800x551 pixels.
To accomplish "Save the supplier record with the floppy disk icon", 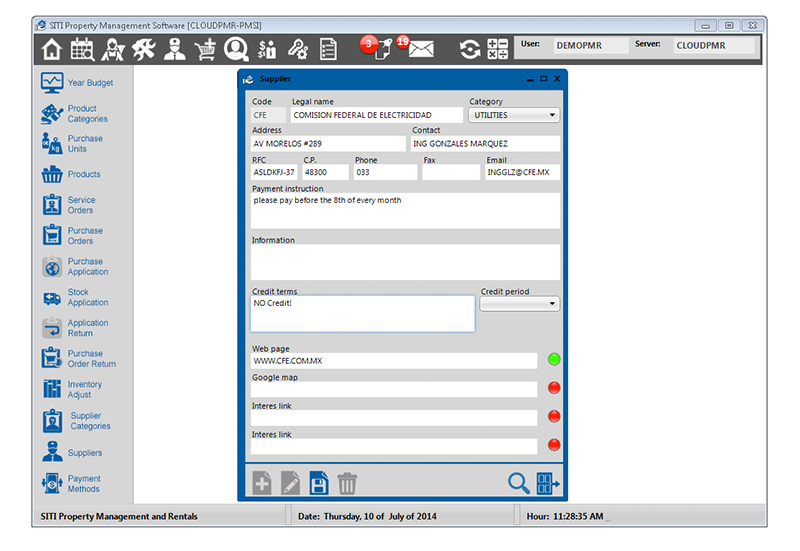I will click(319, 483).
